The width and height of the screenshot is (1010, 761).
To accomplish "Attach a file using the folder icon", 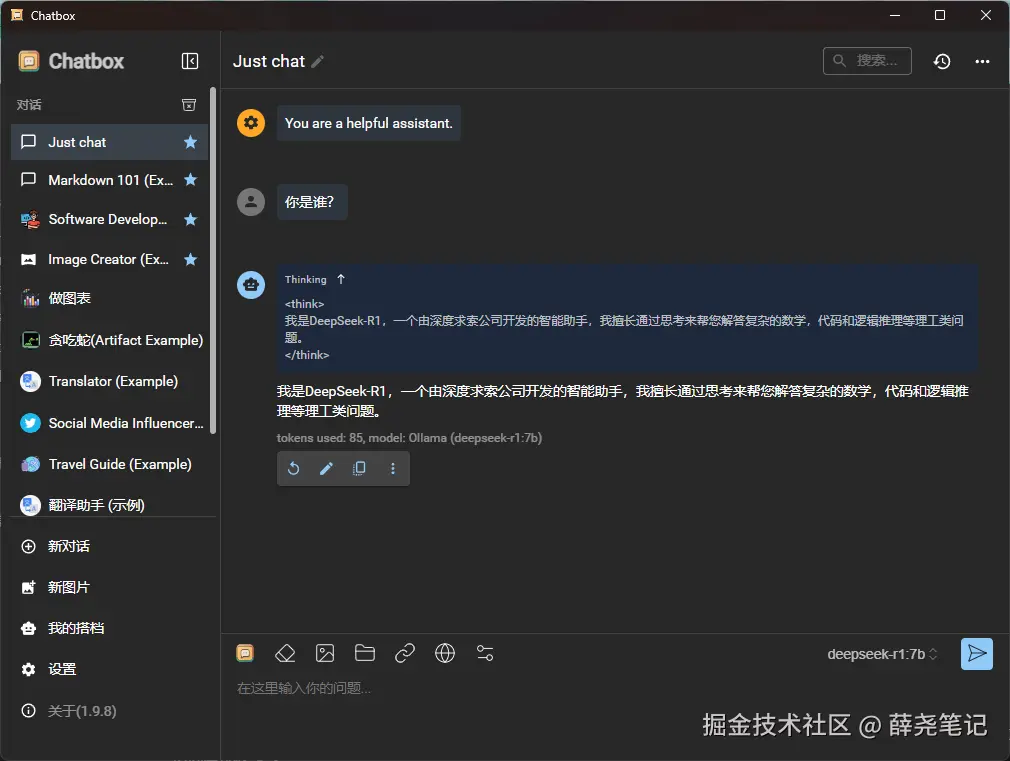I will [365, 653].
